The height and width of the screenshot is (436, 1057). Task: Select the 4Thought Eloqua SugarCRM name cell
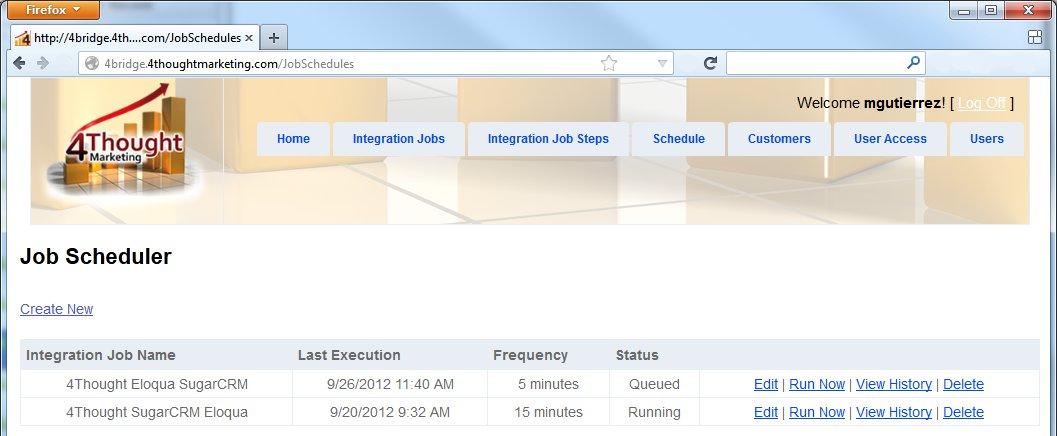click(157, 384)
